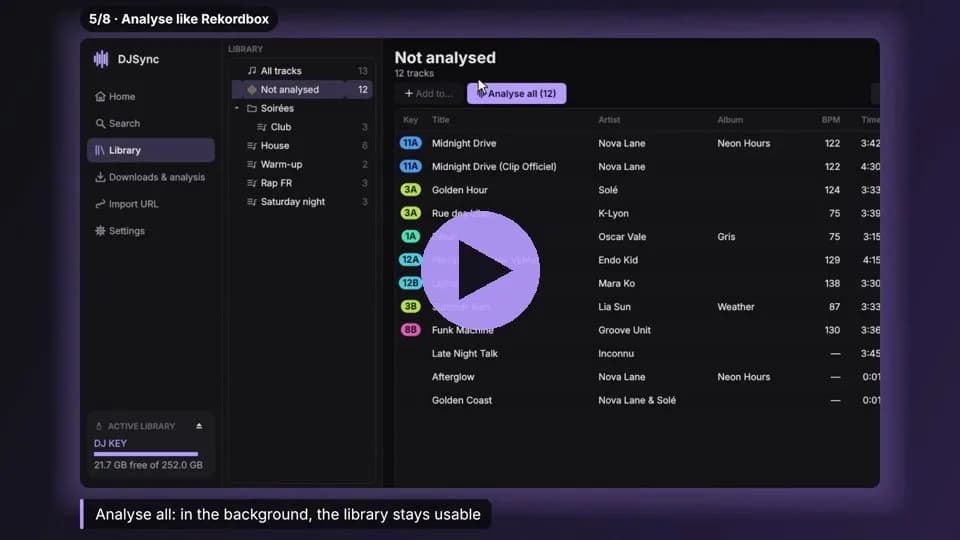Click the Rap FR playlist icon
960x540 pixels.
[x=252, y=183]
